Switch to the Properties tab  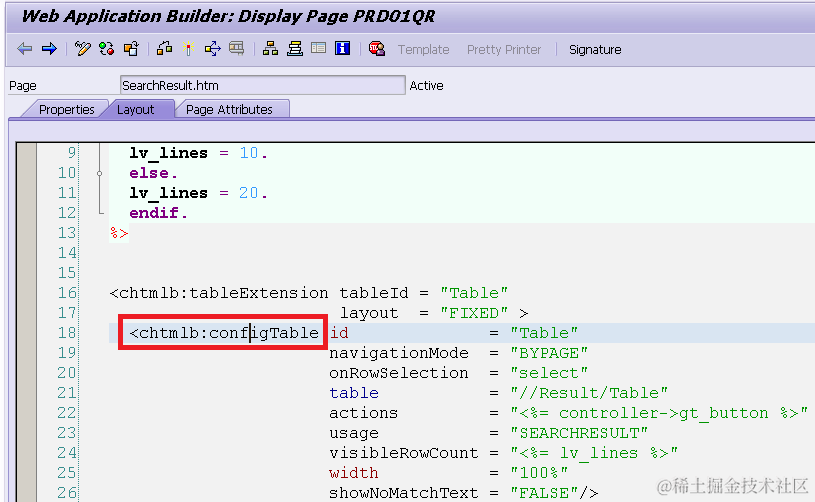67,110
